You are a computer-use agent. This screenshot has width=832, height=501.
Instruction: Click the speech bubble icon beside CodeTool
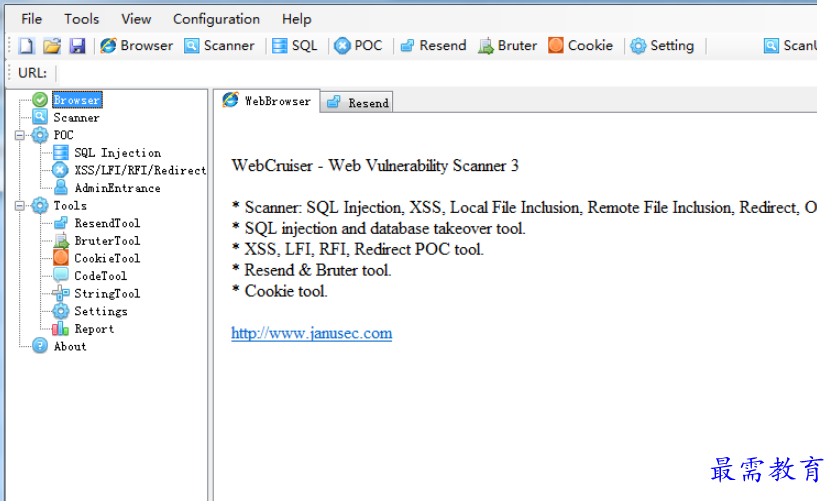(60, 275)
